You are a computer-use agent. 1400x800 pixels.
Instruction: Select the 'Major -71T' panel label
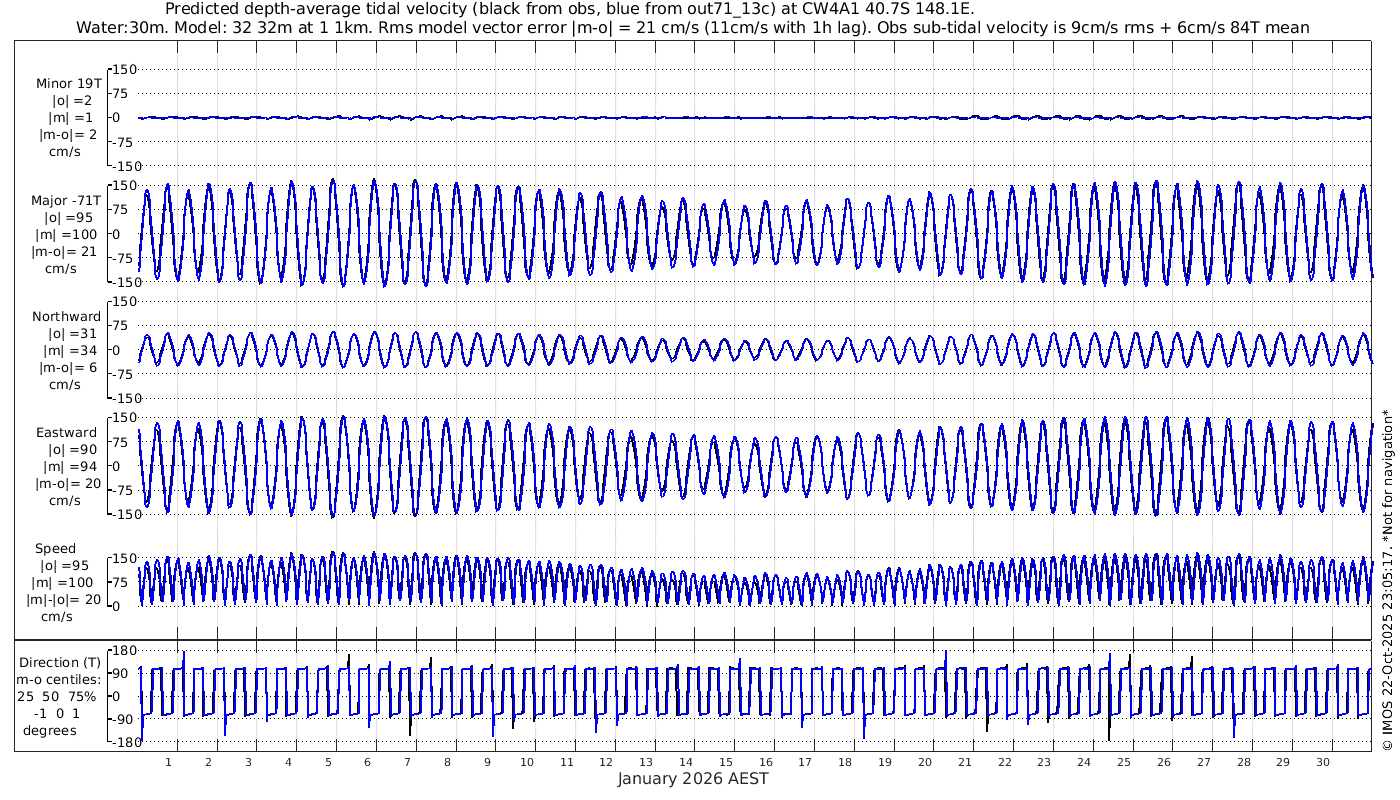(66, 200)
